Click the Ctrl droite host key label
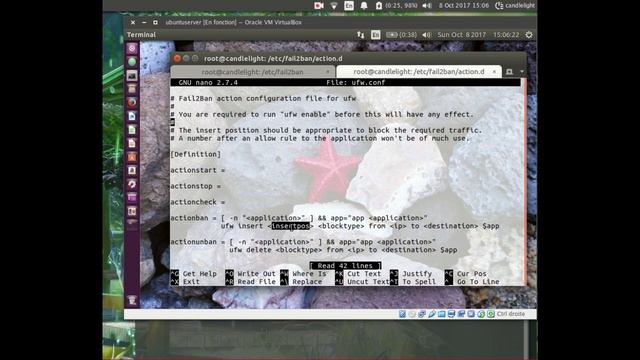 (511, 314)
